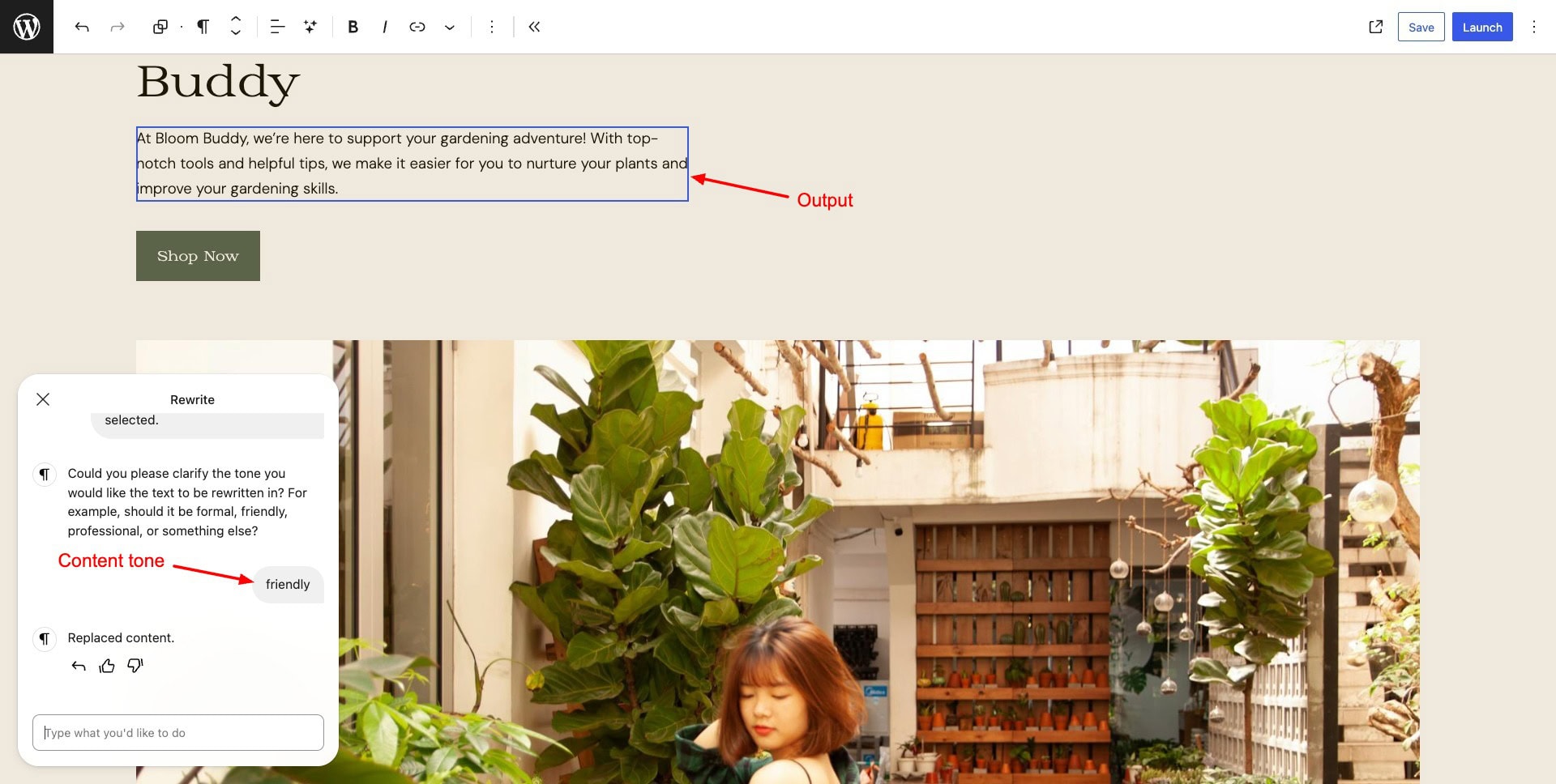Close the Rewrite assistant panel
This screenshot has height=784, width=1556.
tap(43, 399)
